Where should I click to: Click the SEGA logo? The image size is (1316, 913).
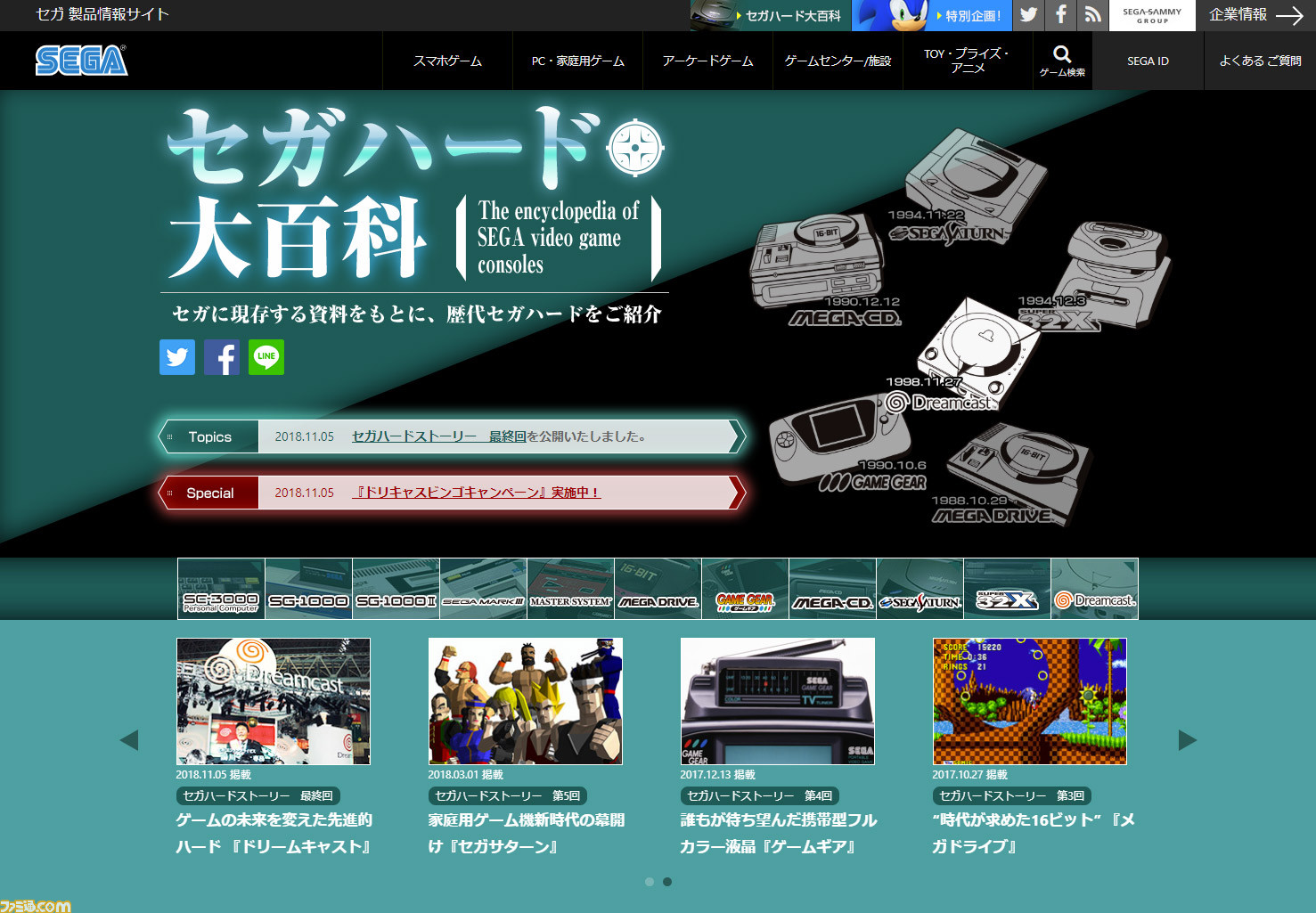point(81,61)
